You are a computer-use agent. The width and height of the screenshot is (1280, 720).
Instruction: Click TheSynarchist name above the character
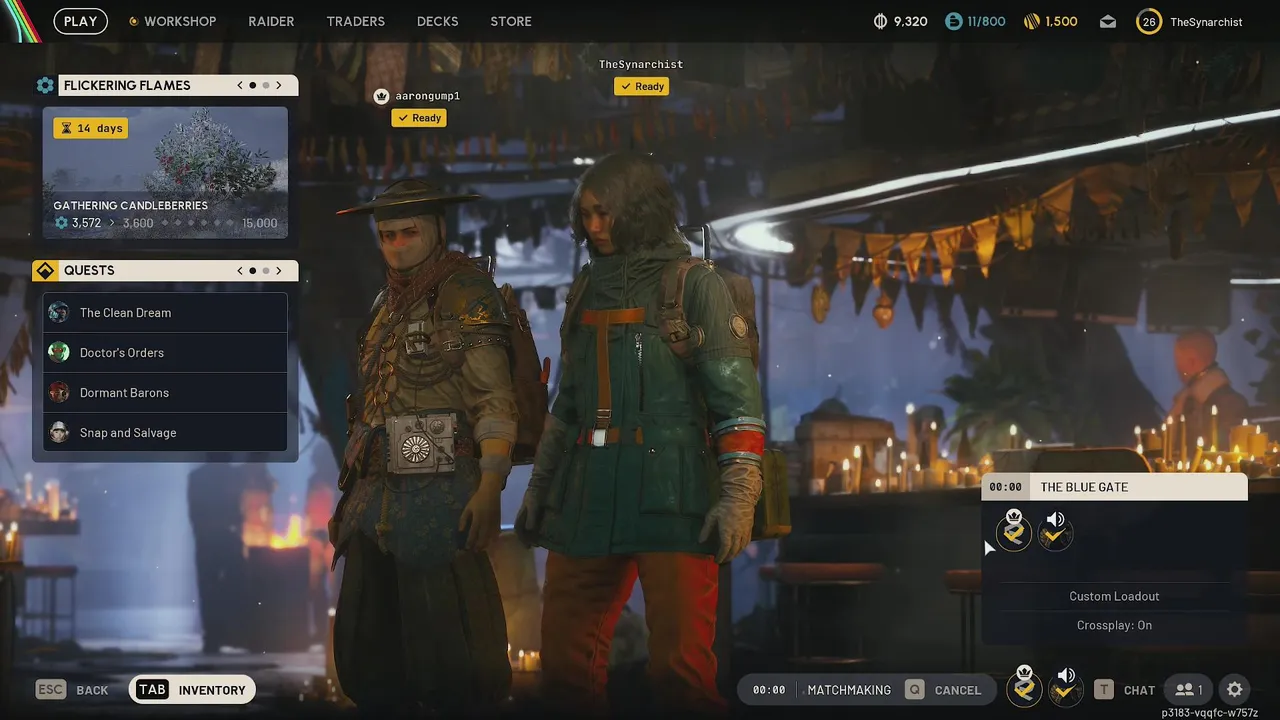641,64
